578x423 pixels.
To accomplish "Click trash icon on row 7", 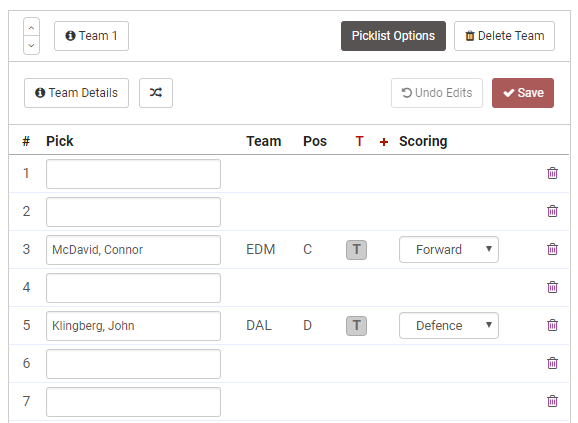I will pyautogui.click(x=552, y=401).
